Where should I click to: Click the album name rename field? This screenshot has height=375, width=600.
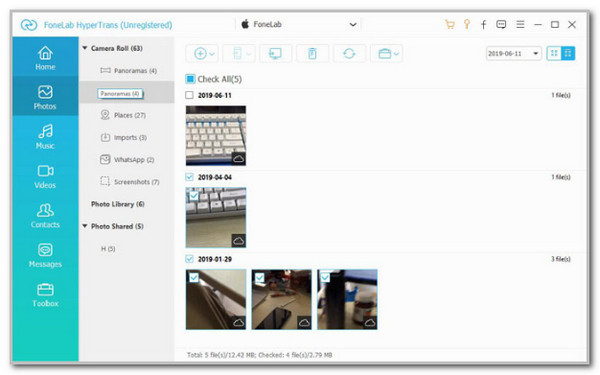(120, 94)
